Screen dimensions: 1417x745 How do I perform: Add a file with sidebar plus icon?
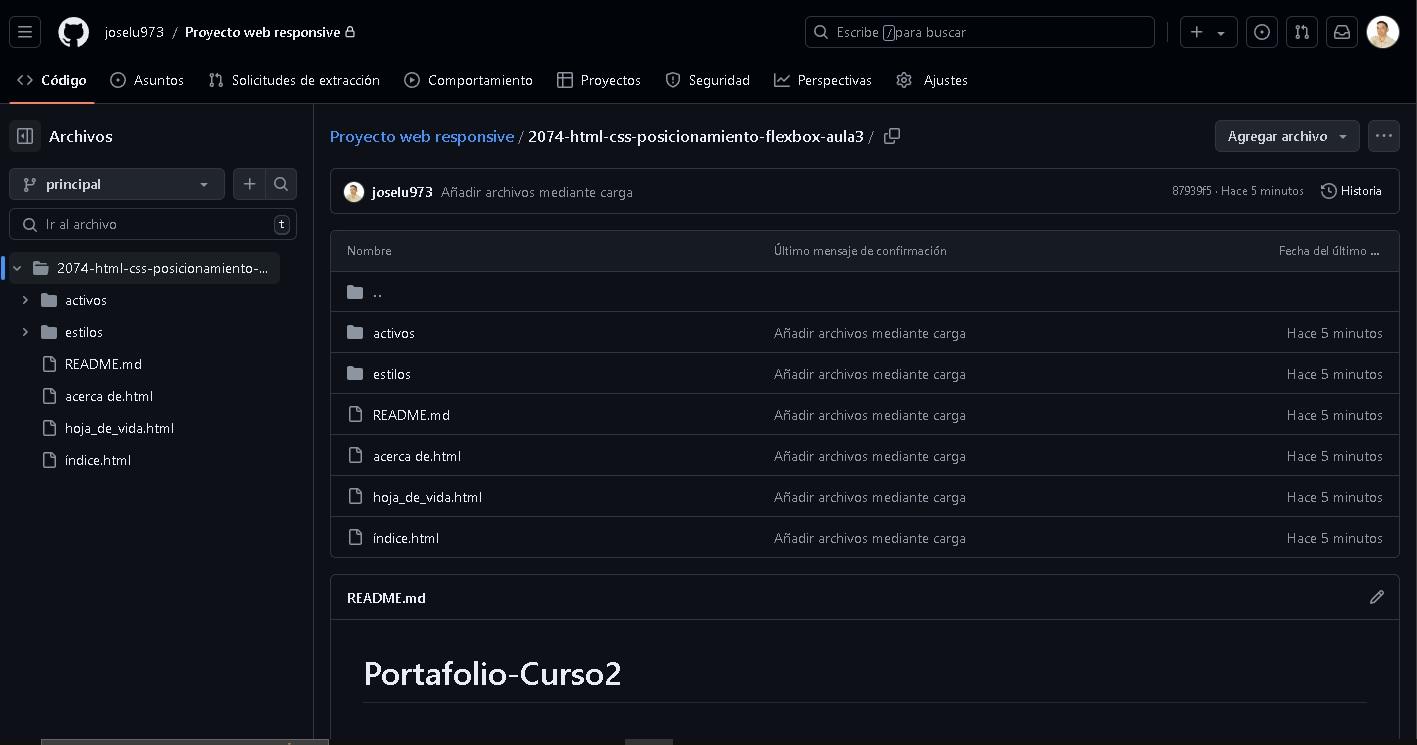click(249, 184)
